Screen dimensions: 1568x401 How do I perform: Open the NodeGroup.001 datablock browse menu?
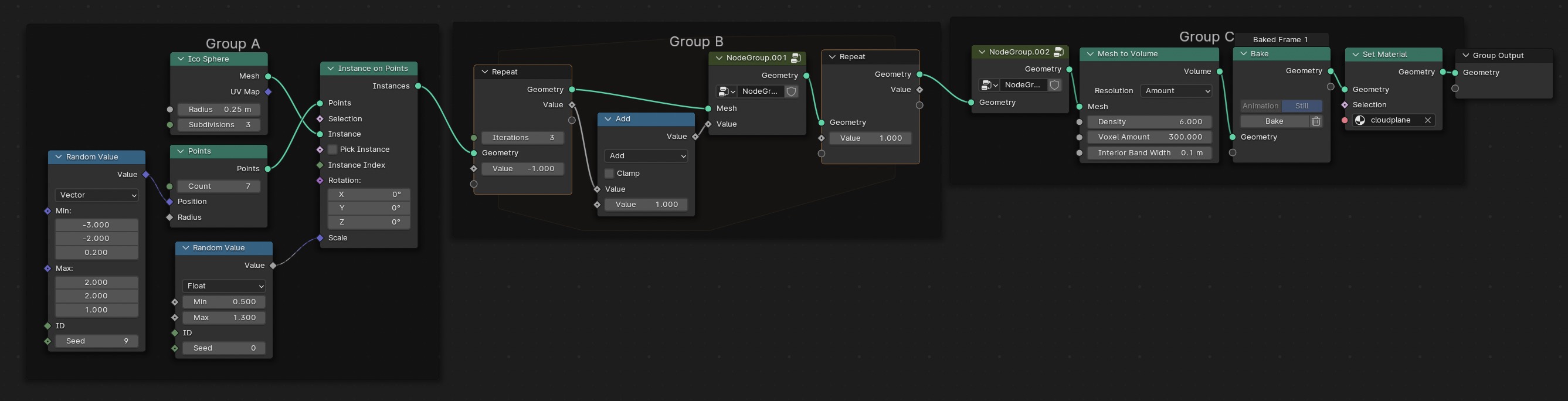[x=727, y=92]
